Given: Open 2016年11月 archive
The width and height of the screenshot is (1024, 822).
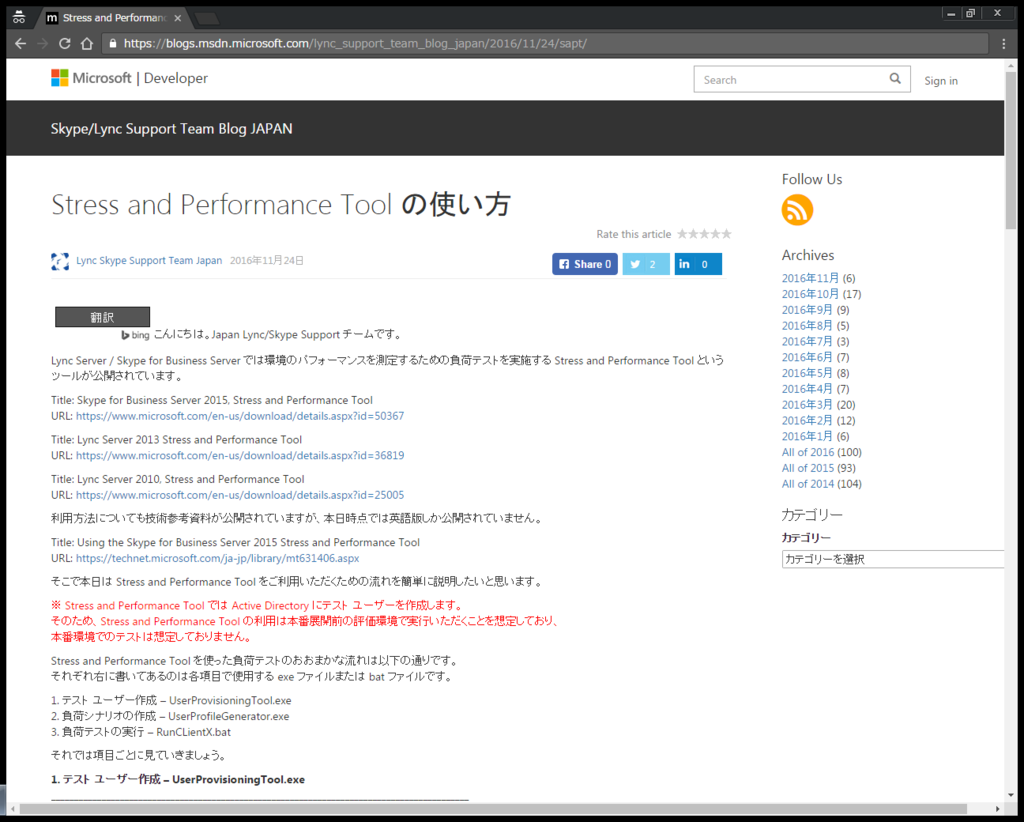Looking at the screenshot, I should (x=810, y=278).
